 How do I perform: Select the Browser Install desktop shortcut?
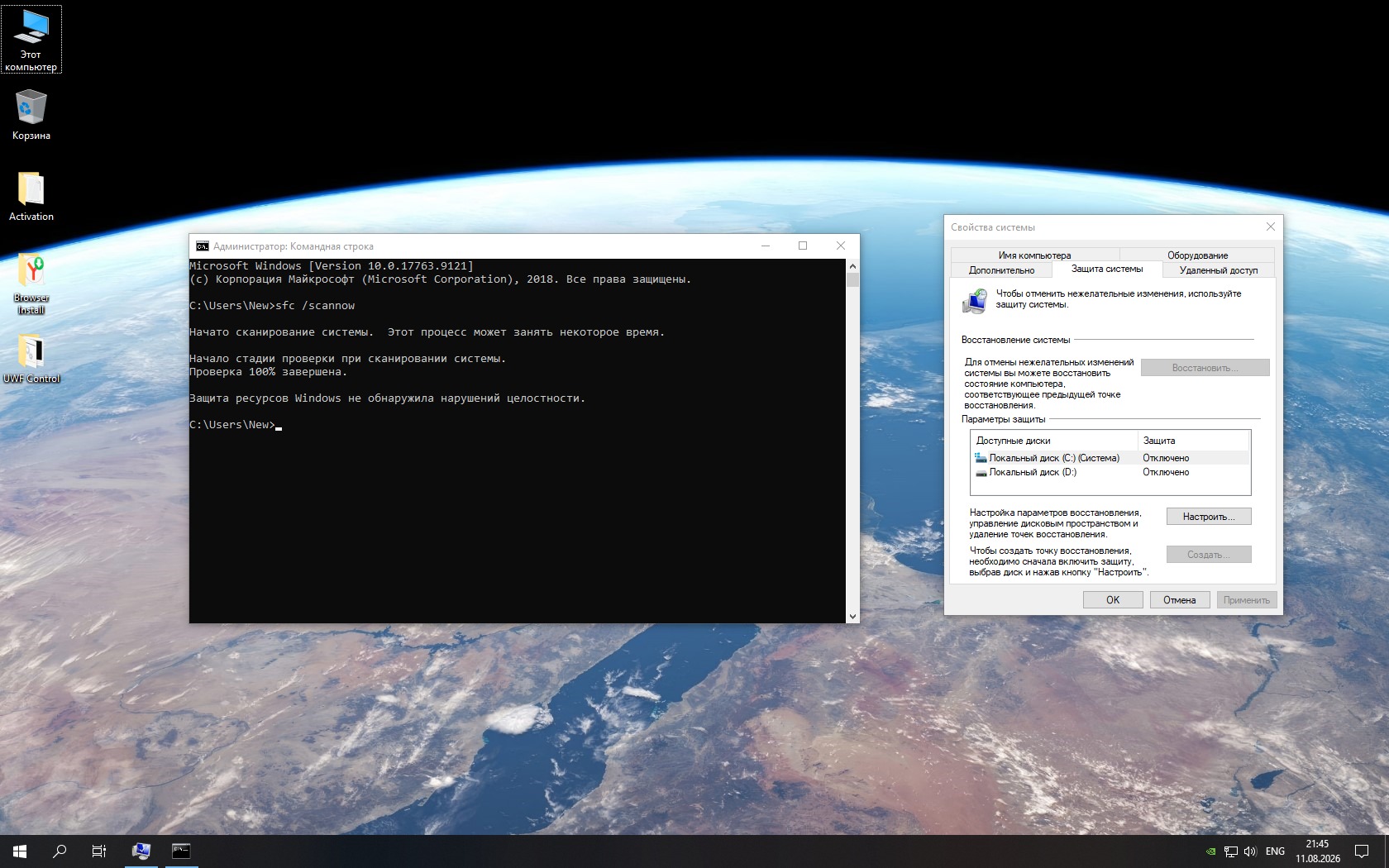[x=31, y=284]
